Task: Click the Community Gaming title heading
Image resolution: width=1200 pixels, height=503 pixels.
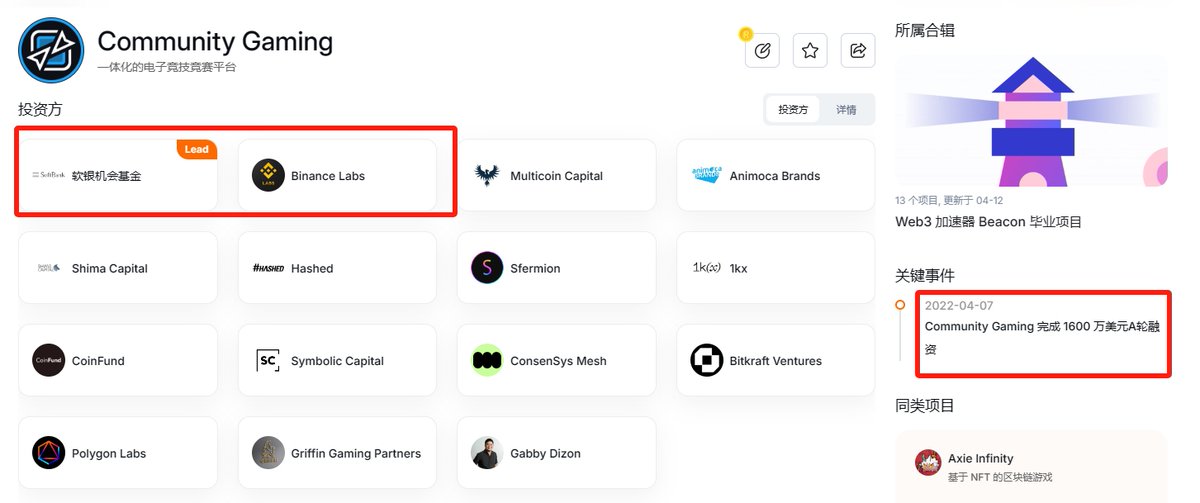Action: pos(215,41)
